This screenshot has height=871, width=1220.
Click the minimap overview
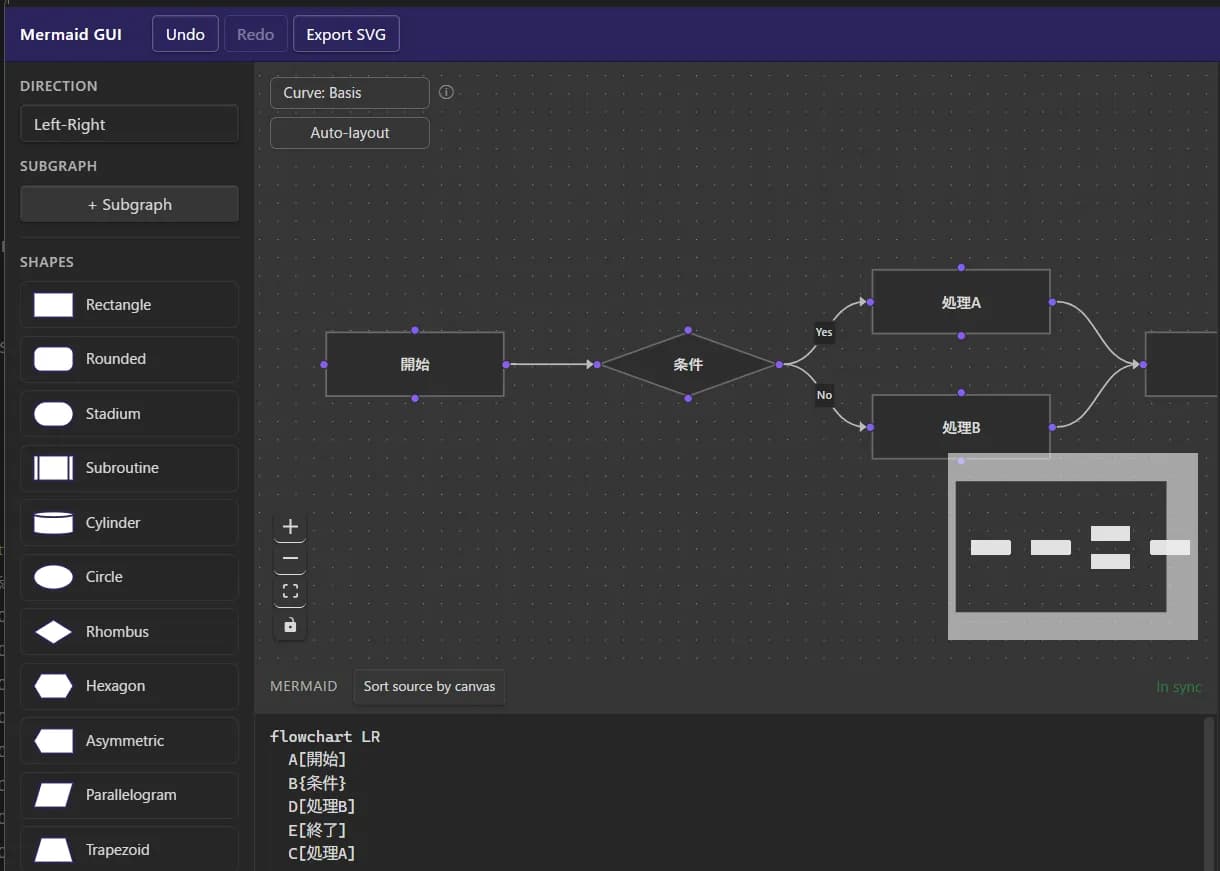pos(1073,546)
